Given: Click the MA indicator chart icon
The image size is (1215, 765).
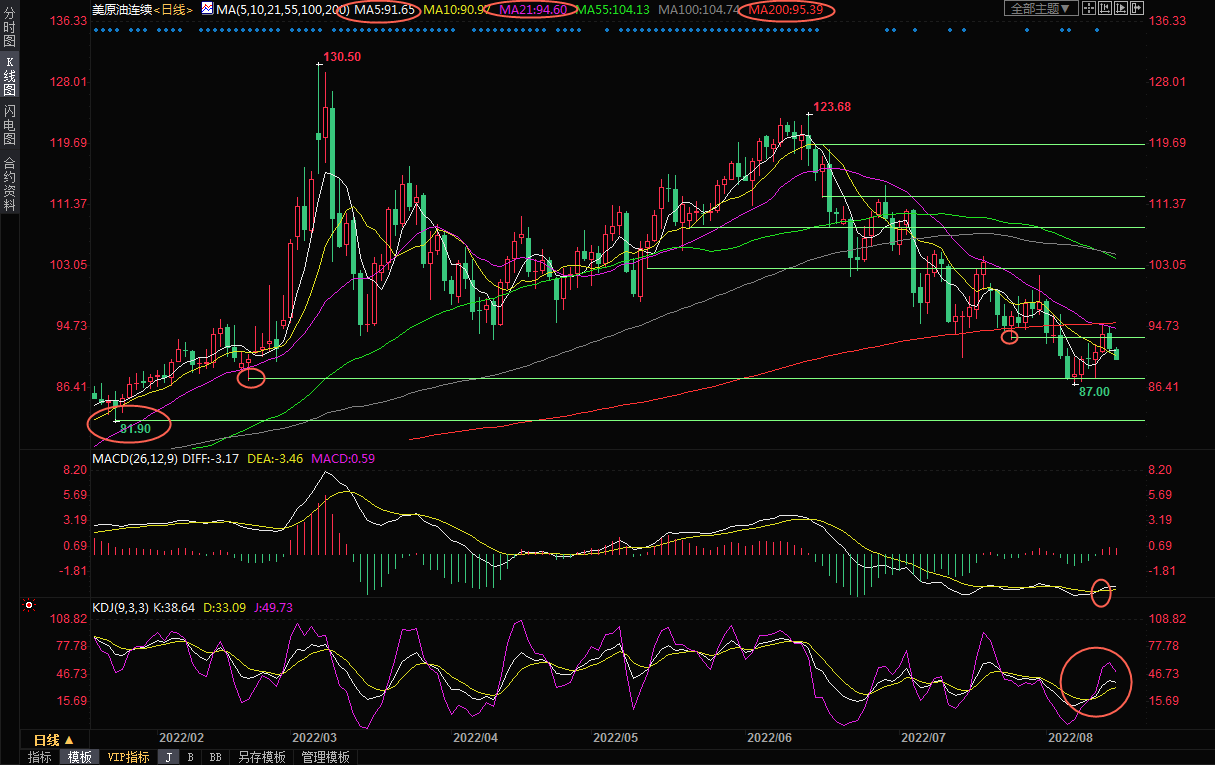Looking at the screenshot, I should [207, 8].
